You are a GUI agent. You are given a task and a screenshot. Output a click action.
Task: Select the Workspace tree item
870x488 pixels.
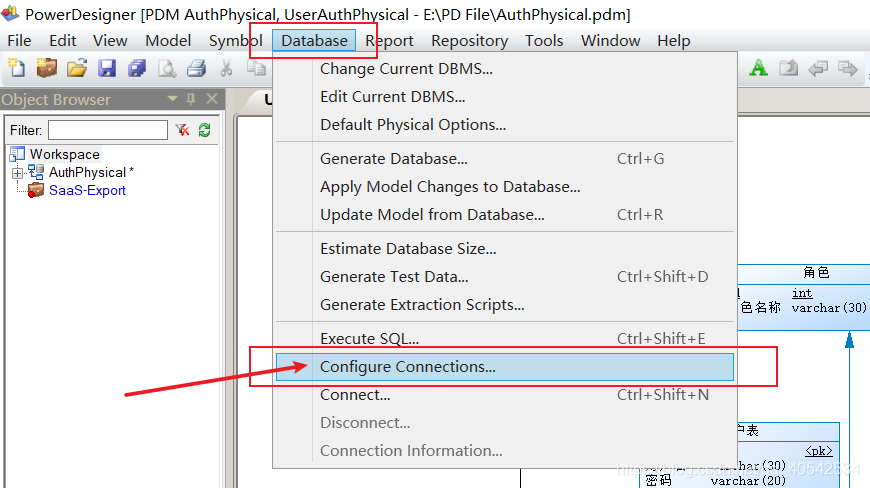pos(65,154)
